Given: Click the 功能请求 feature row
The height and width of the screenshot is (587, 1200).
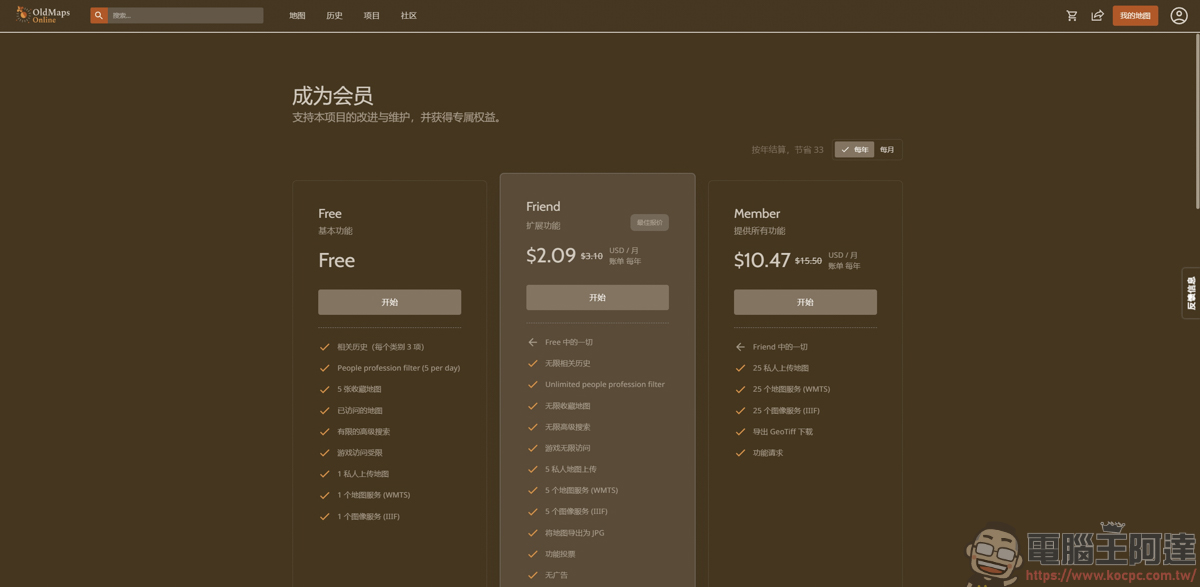Looking at the screenshot, I should (x=768, y=453).
